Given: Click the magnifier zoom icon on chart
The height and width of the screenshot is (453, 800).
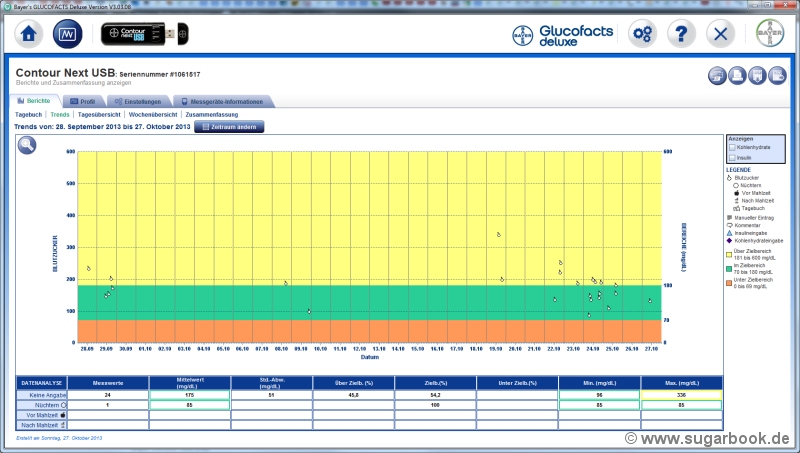Looking at the screenshot, I should pyautogui.click(x=27, y=144).
